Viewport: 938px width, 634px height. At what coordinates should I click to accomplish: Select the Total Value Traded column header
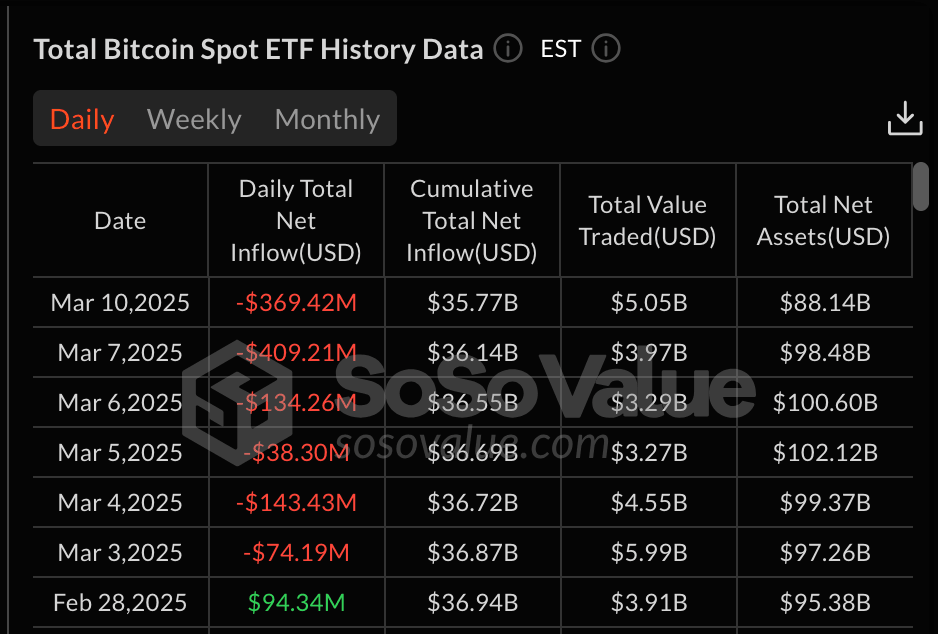647,220
